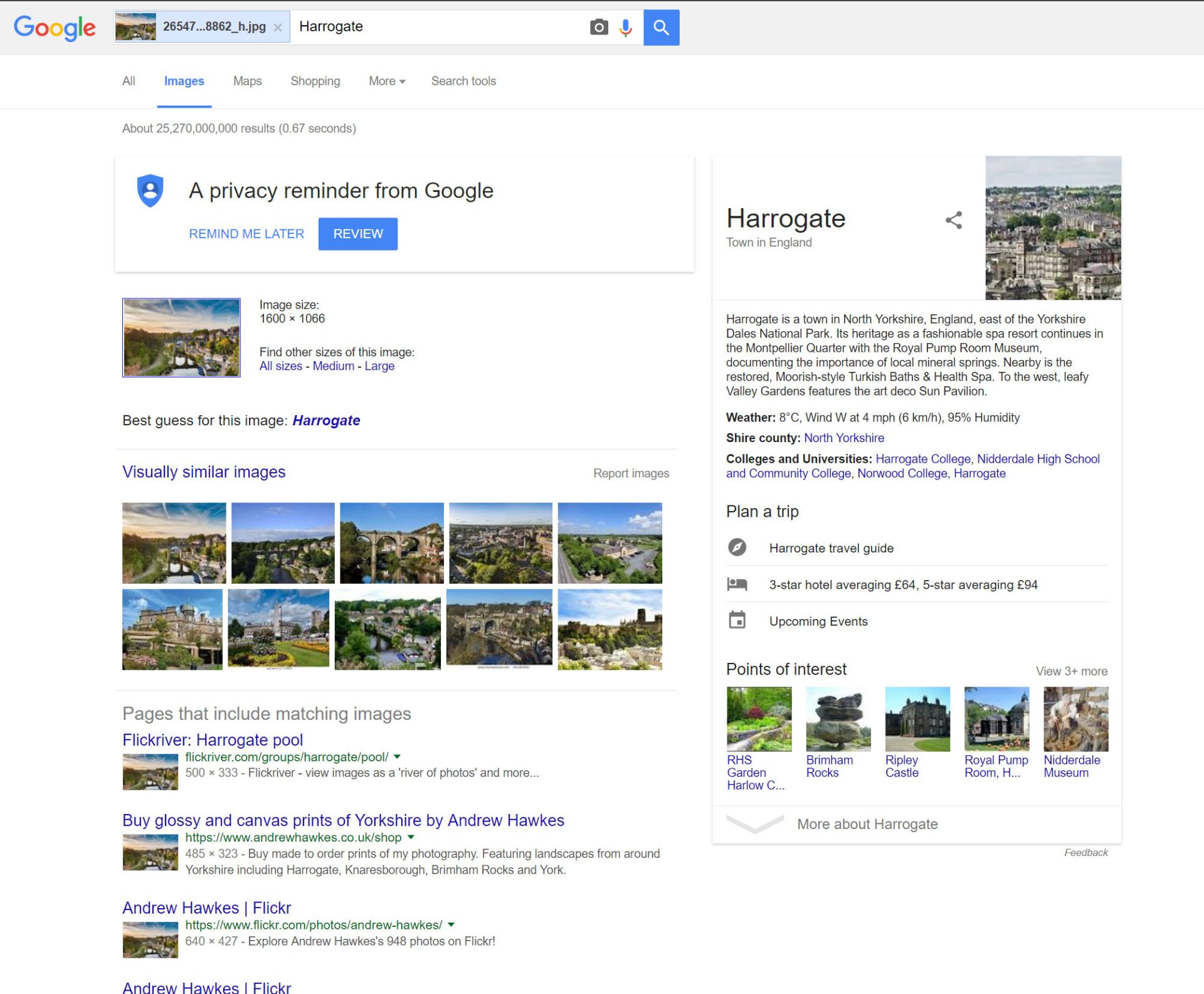The height and width of the screenshot is (994, 1204).
Task: Open 3-star hotel averaging £64 row
Action: 917,584
